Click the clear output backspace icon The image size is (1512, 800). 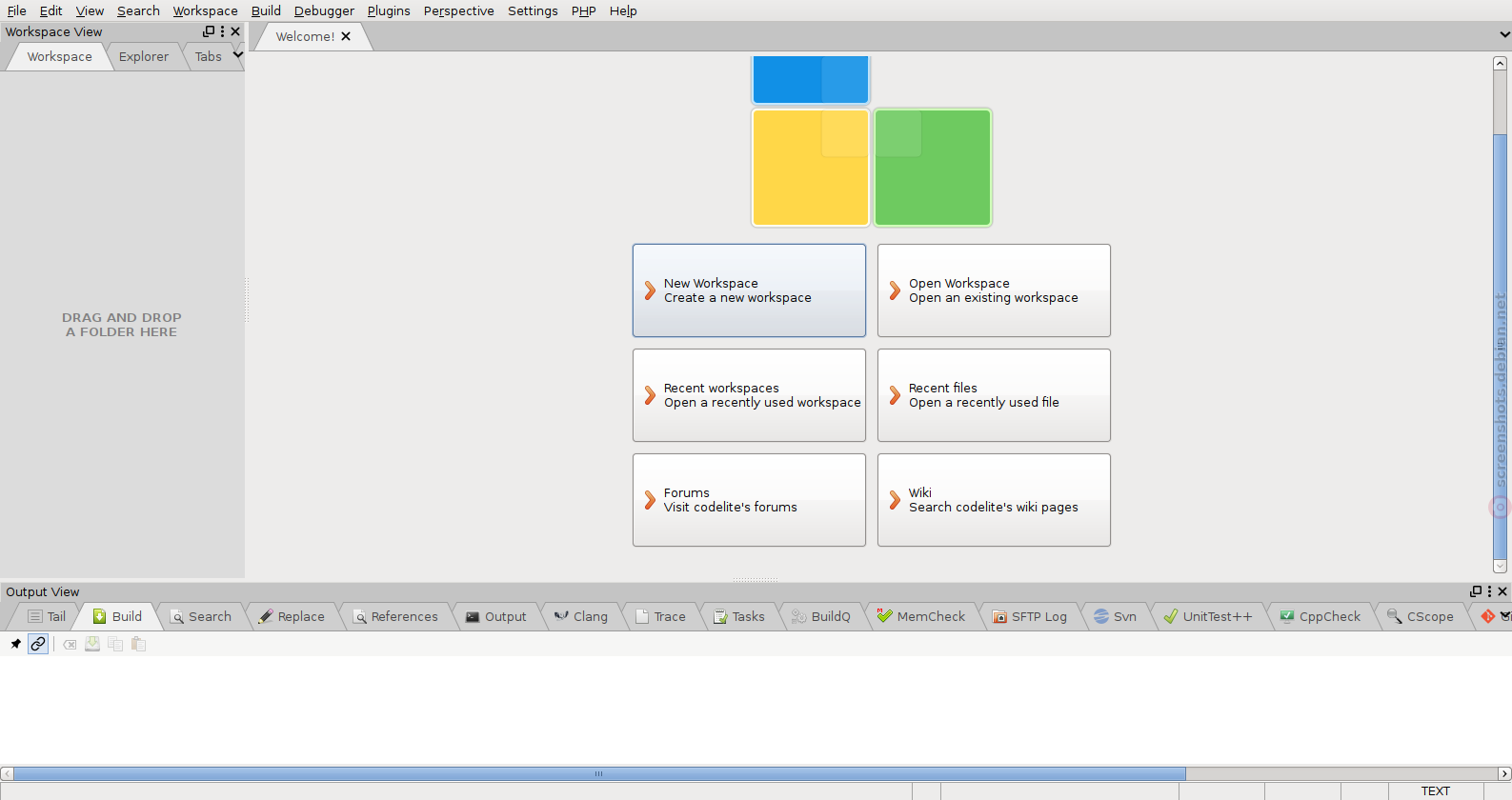pos(70,644)
